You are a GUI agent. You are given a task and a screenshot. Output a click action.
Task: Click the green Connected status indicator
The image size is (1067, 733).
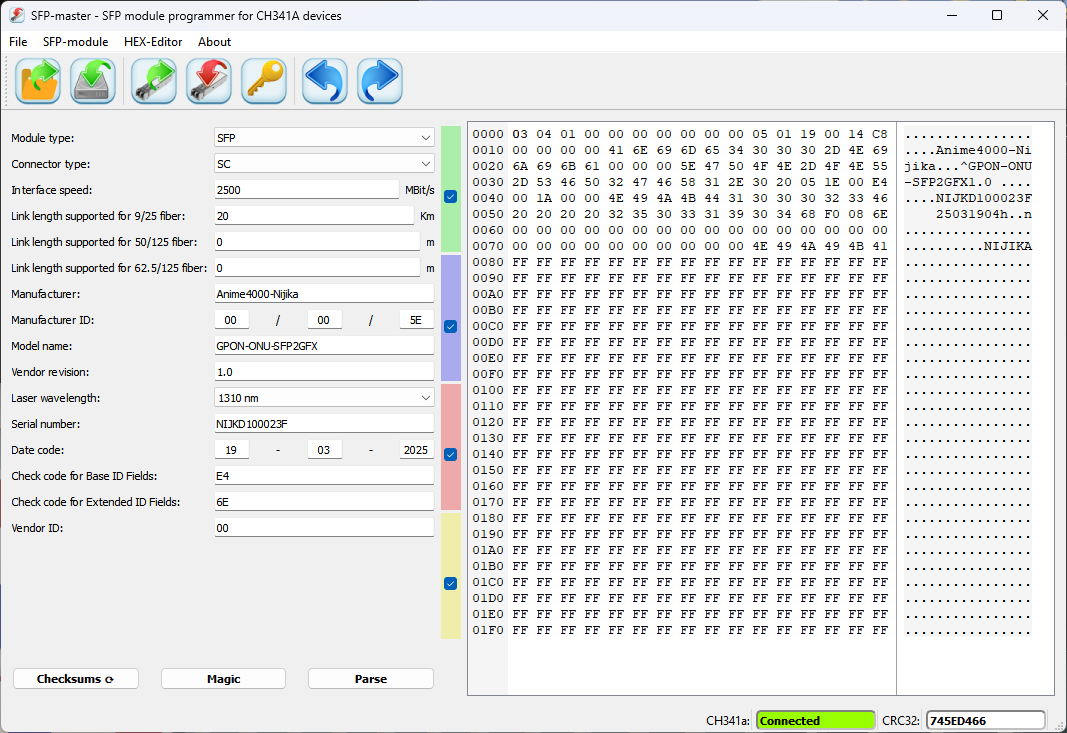[815, 720]
